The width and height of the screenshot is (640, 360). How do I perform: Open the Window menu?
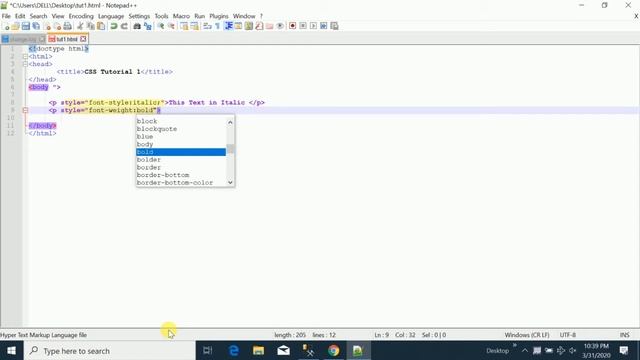click(x=244, y=16)
